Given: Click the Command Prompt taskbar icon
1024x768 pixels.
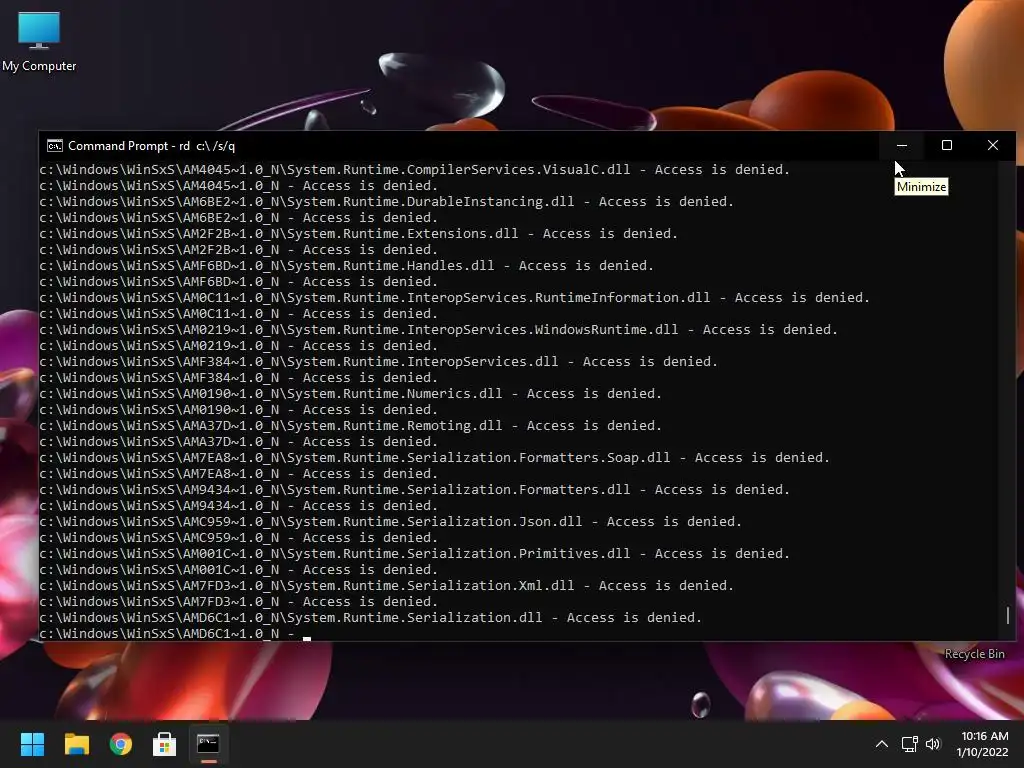Looking at the screenshot, I should point(208,744).
